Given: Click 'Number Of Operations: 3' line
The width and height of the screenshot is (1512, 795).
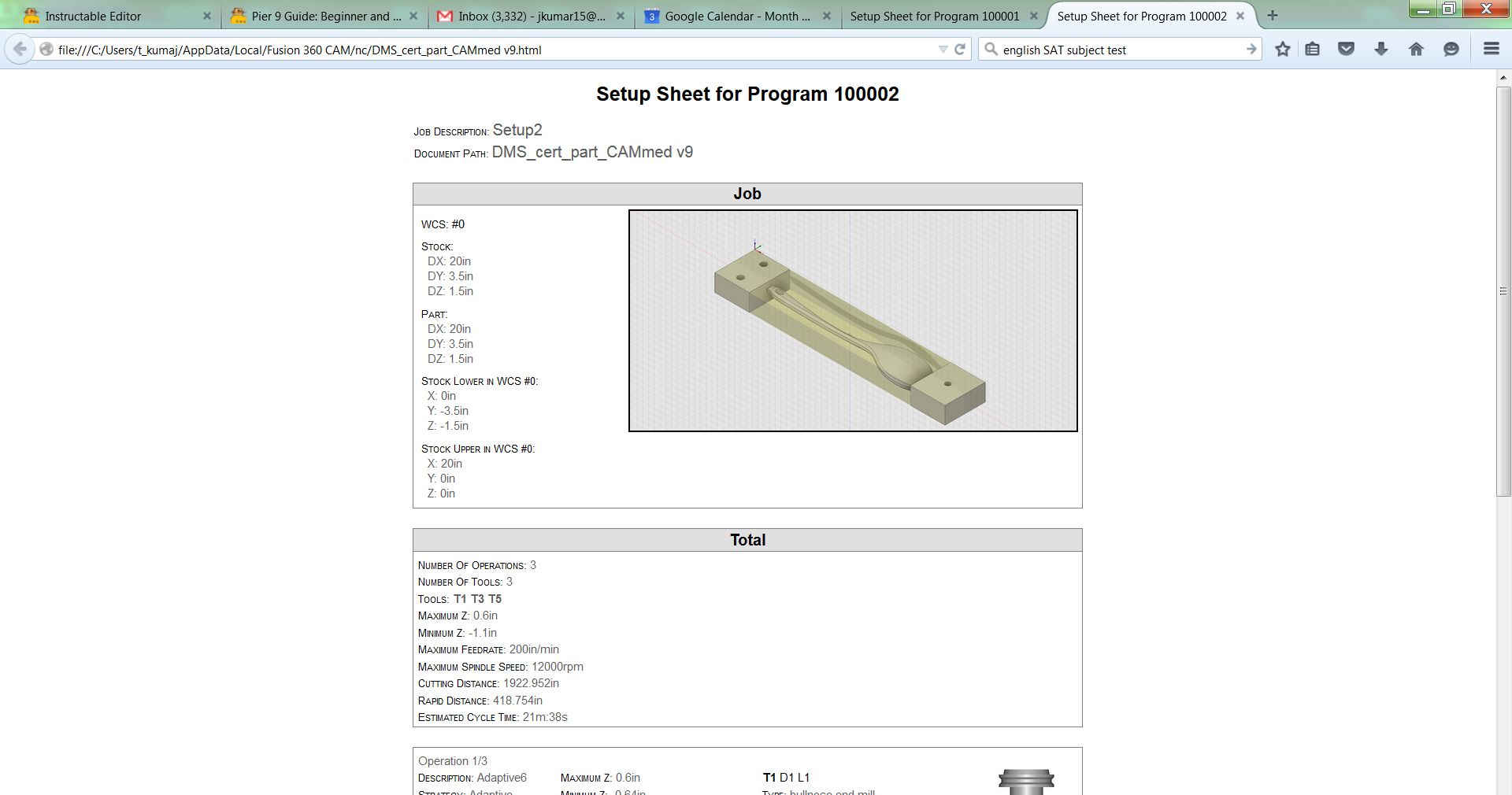Looking at the screenshot, I should point(477,565).
